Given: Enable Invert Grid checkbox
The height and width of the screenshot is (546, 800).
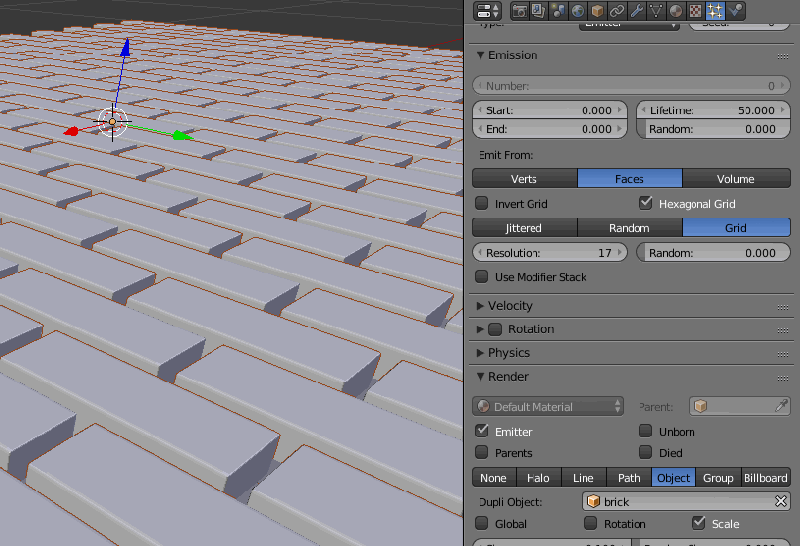Looking at the screenshot, I should (482, 203).
